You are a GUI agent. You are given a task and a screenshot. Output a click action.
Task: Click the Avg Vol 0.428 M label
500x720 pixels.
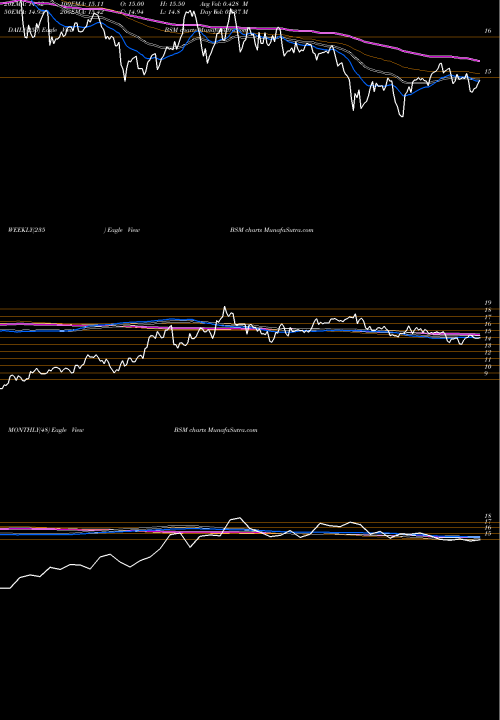coord(224,4)
